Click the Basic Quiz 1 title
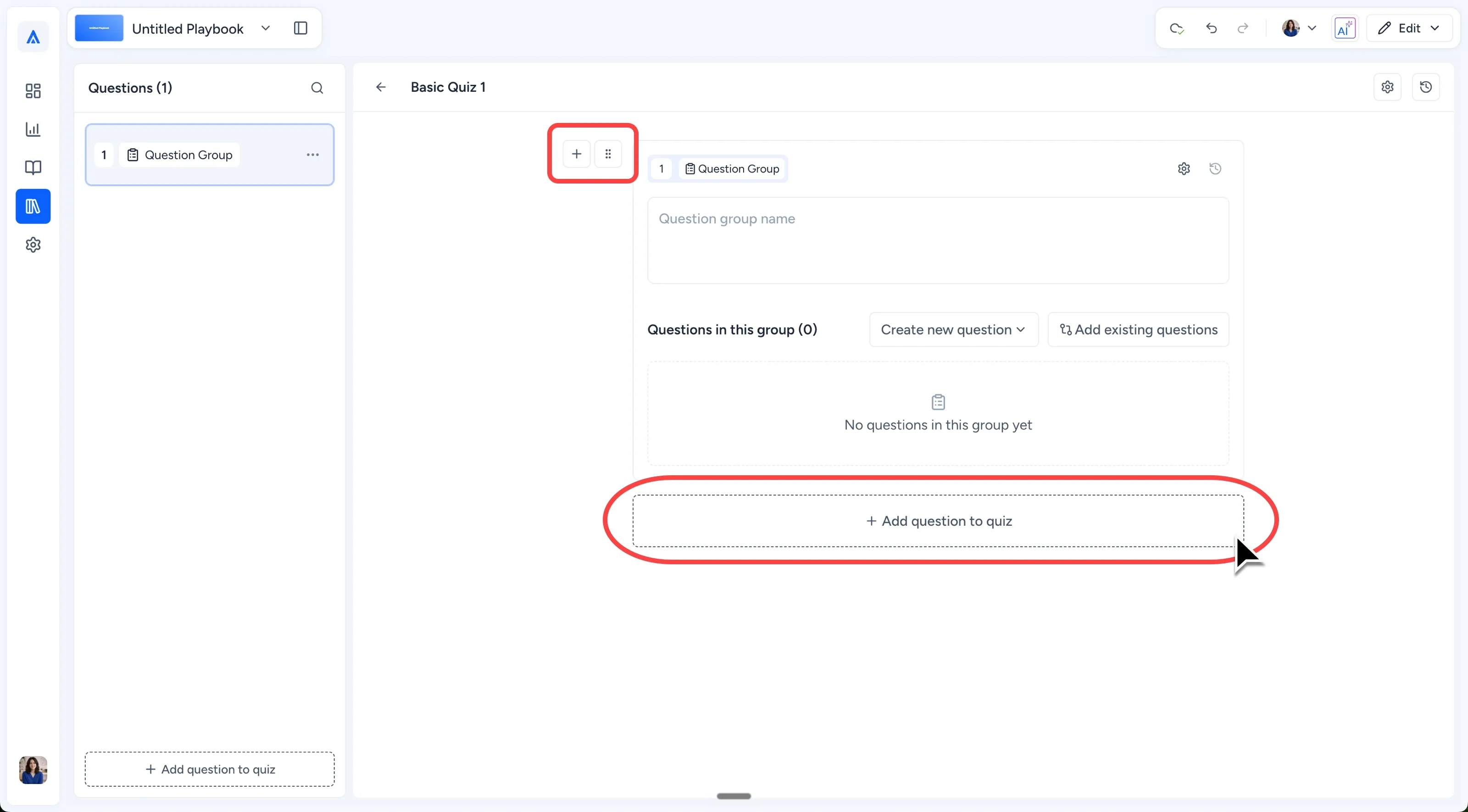Screen dimensions: 1468x812 448,87
